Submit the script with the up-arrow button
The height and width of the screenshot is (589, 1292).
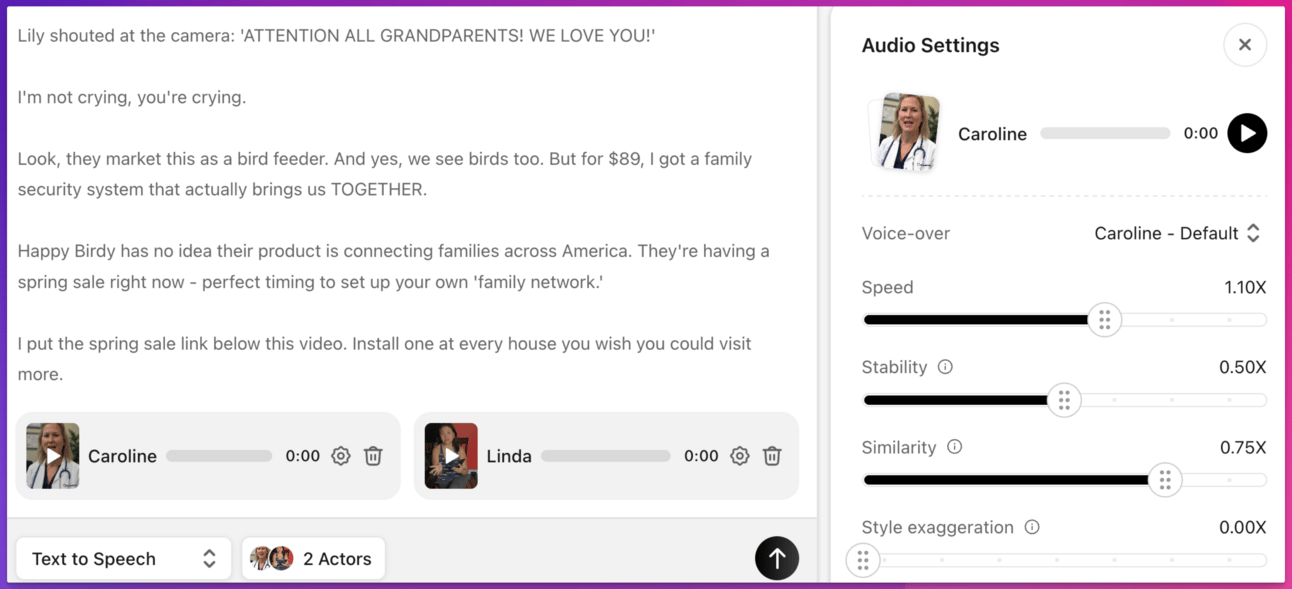(x=777, y=558)
